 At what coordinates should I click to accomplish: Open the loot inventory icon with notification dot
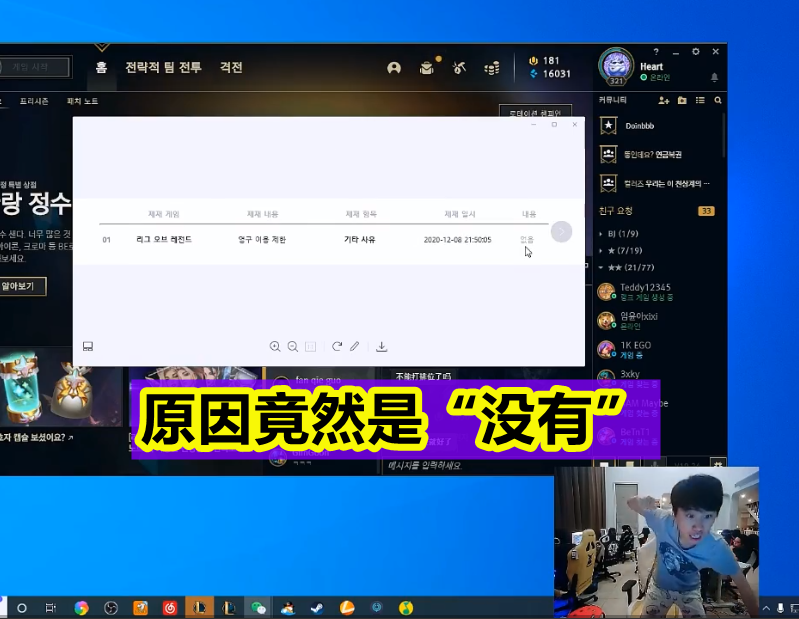click(x=427, y=68)
